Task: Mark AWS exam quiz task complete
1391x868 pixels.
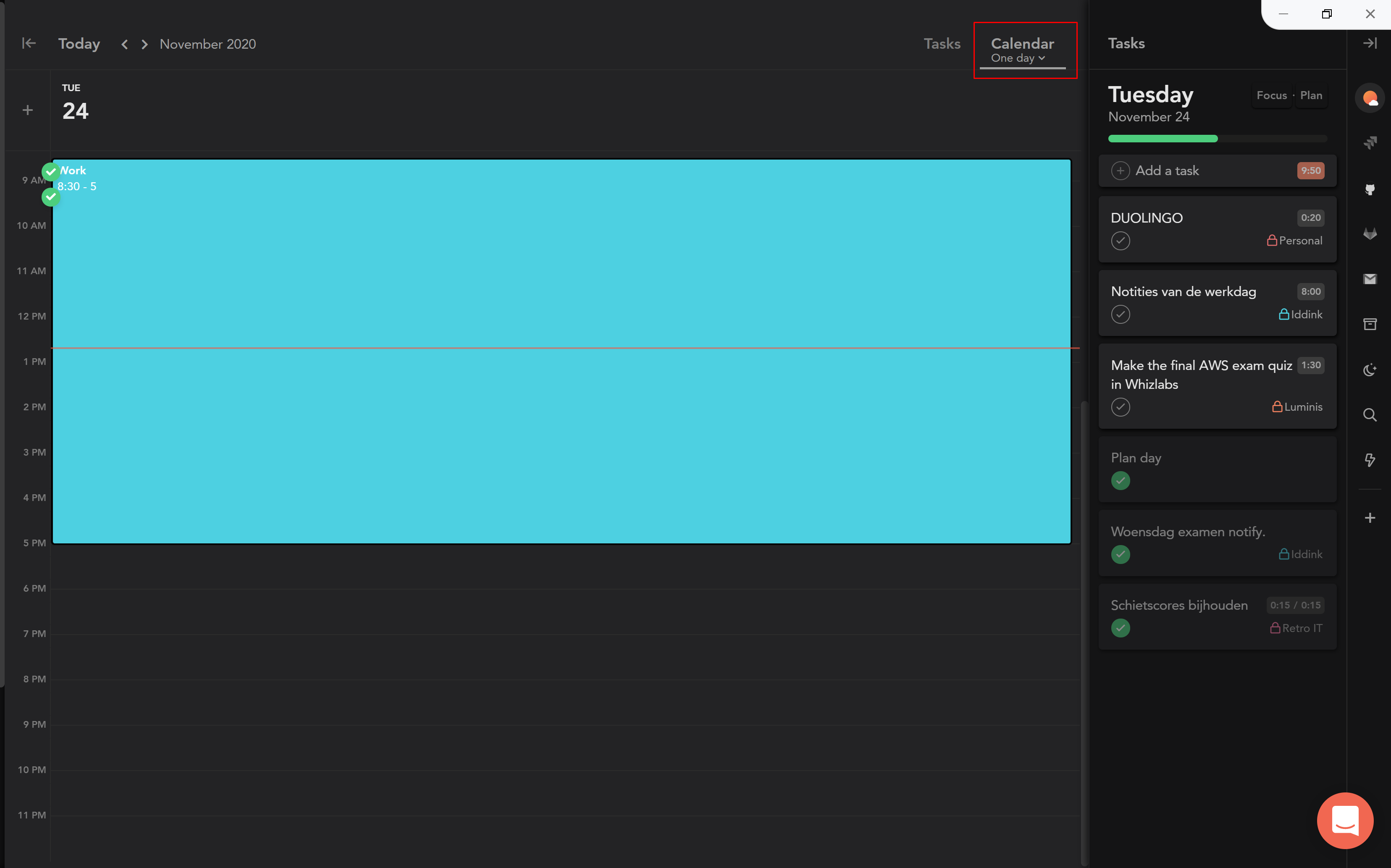Action: tap(1120, 407)
